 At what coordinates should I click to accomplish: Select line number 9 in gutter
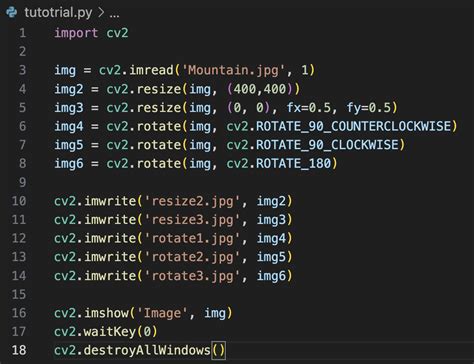[22, 182]
